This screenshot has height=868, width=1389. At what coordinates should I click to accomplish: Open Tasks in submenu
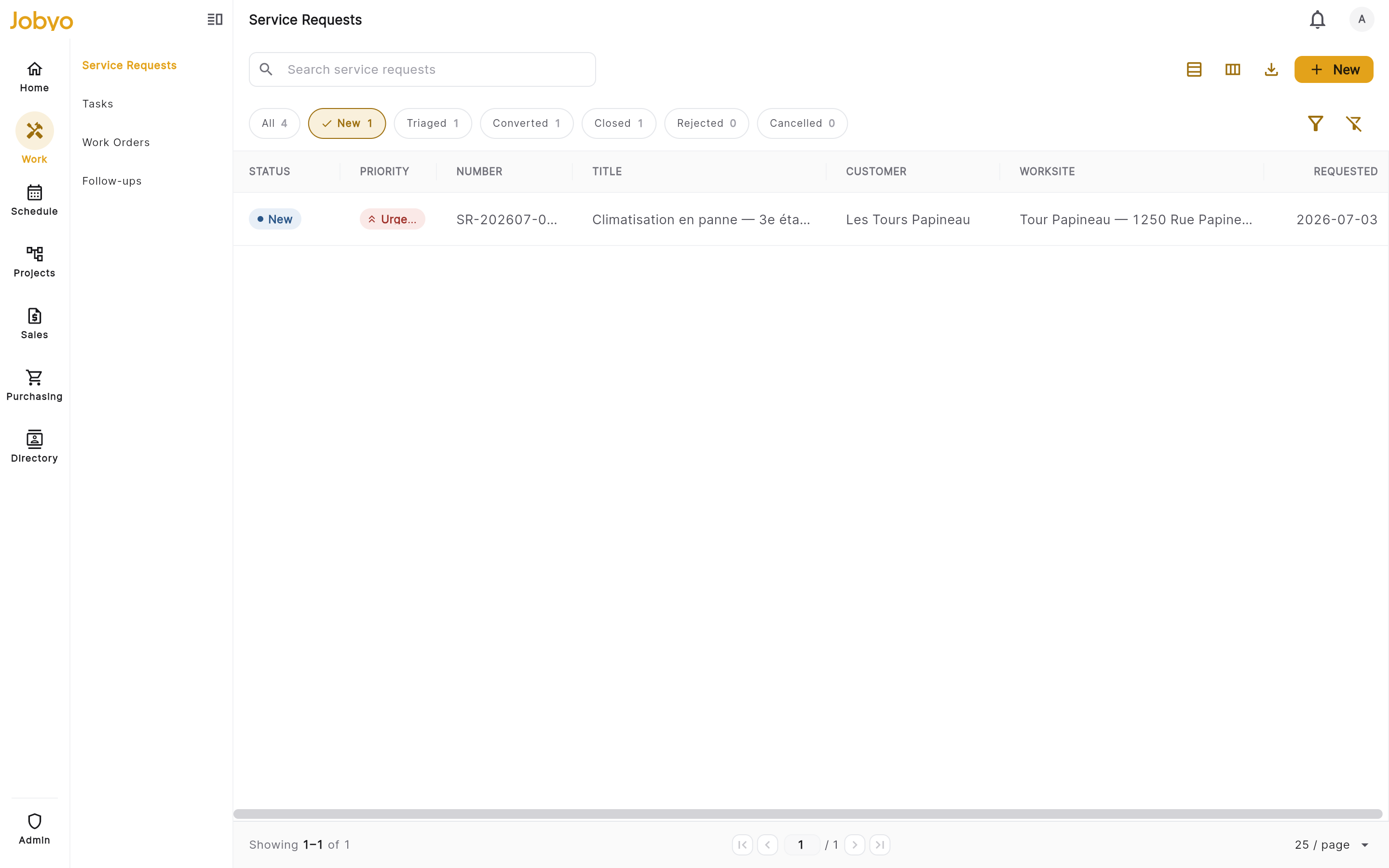(97, 104)
